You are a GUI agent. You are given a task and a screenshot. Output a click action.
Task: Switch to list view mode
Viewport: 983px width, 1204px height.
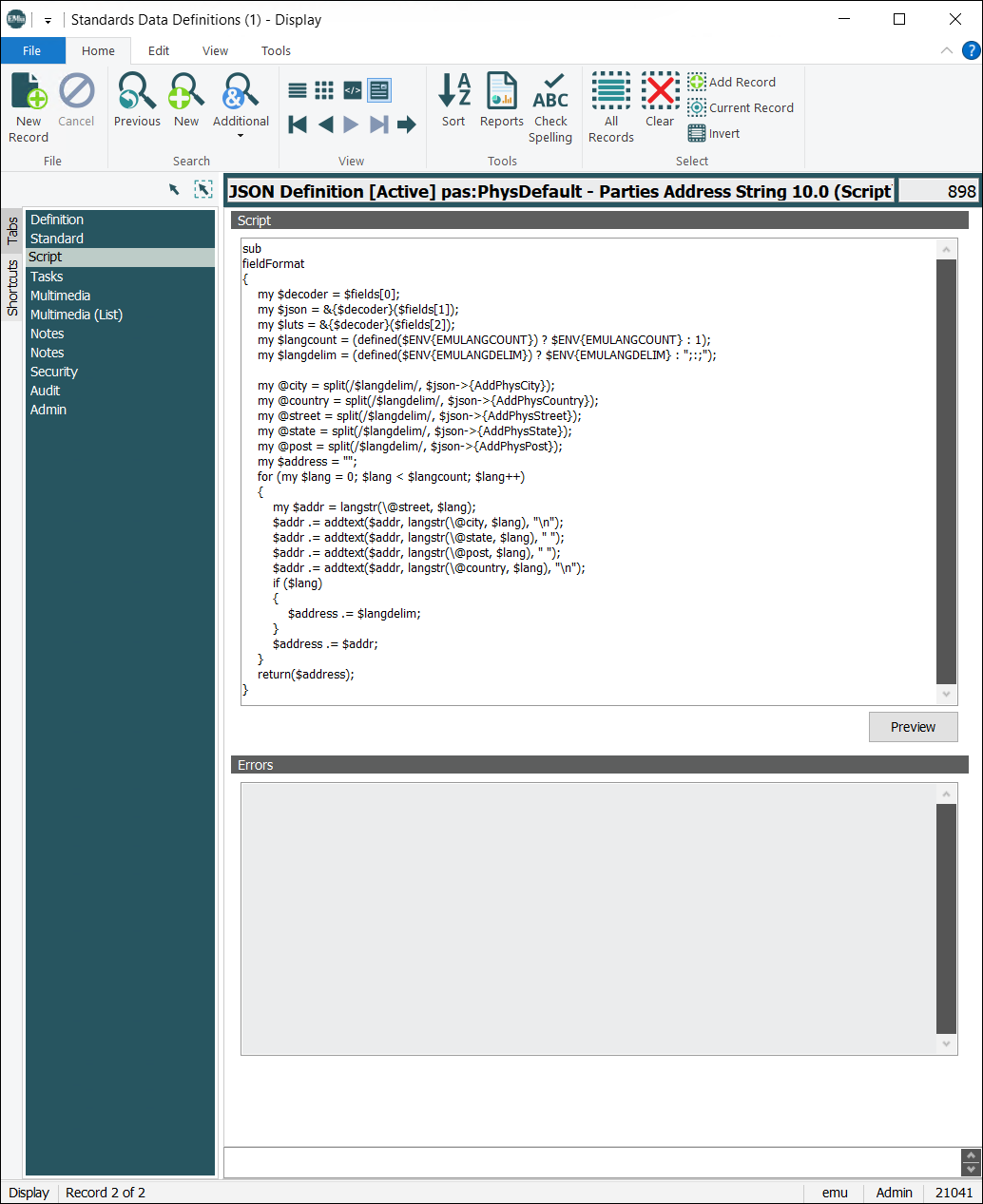pyautogui.click(x=298, y=90)
